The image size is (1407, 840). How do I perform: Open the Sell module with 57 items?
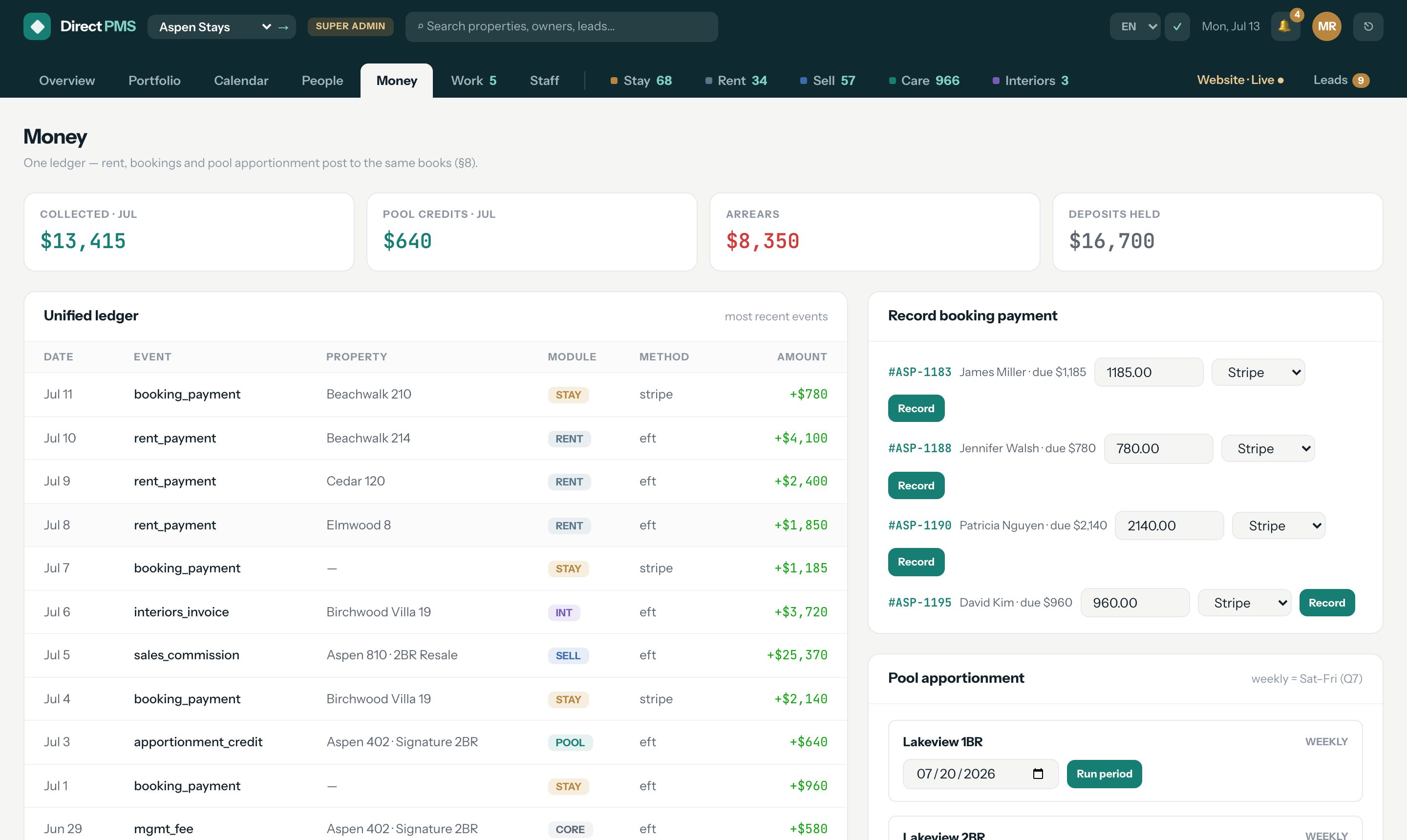[x=828, y=81]
